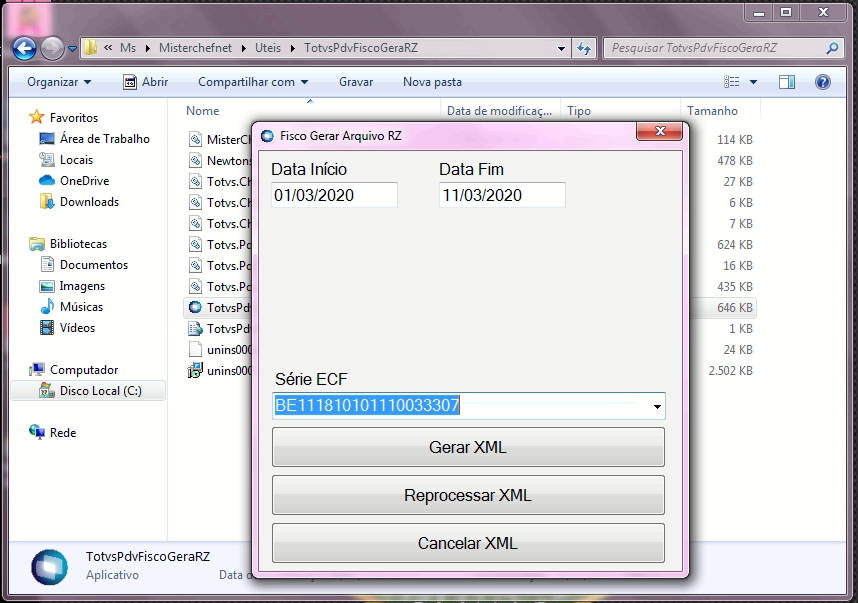
Task: Go forward in Explorer navigation
Action: [53, 48]
